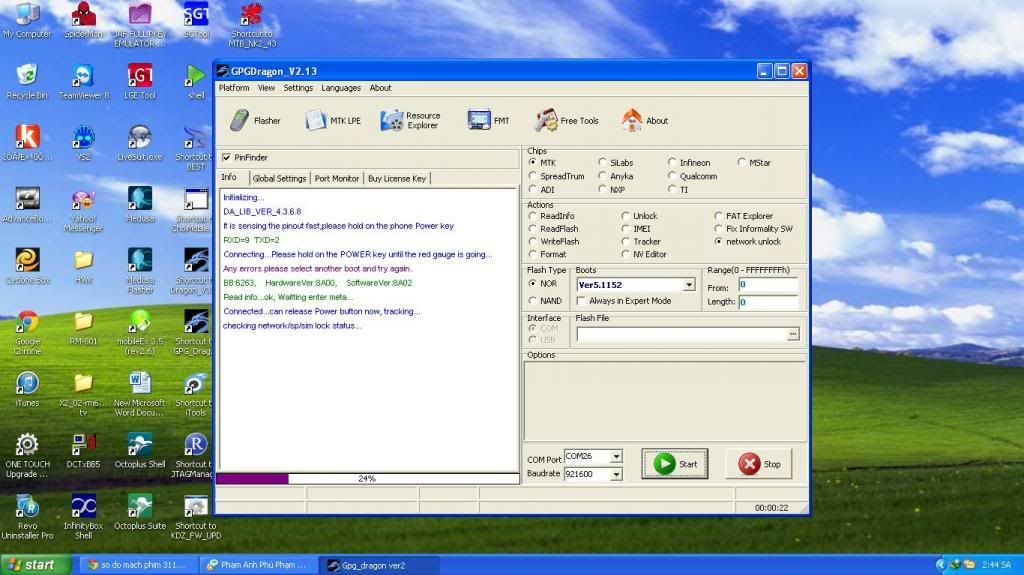Click the 24% progress bar
Viewport: 1024px width, 575px height.
point(368,479)
